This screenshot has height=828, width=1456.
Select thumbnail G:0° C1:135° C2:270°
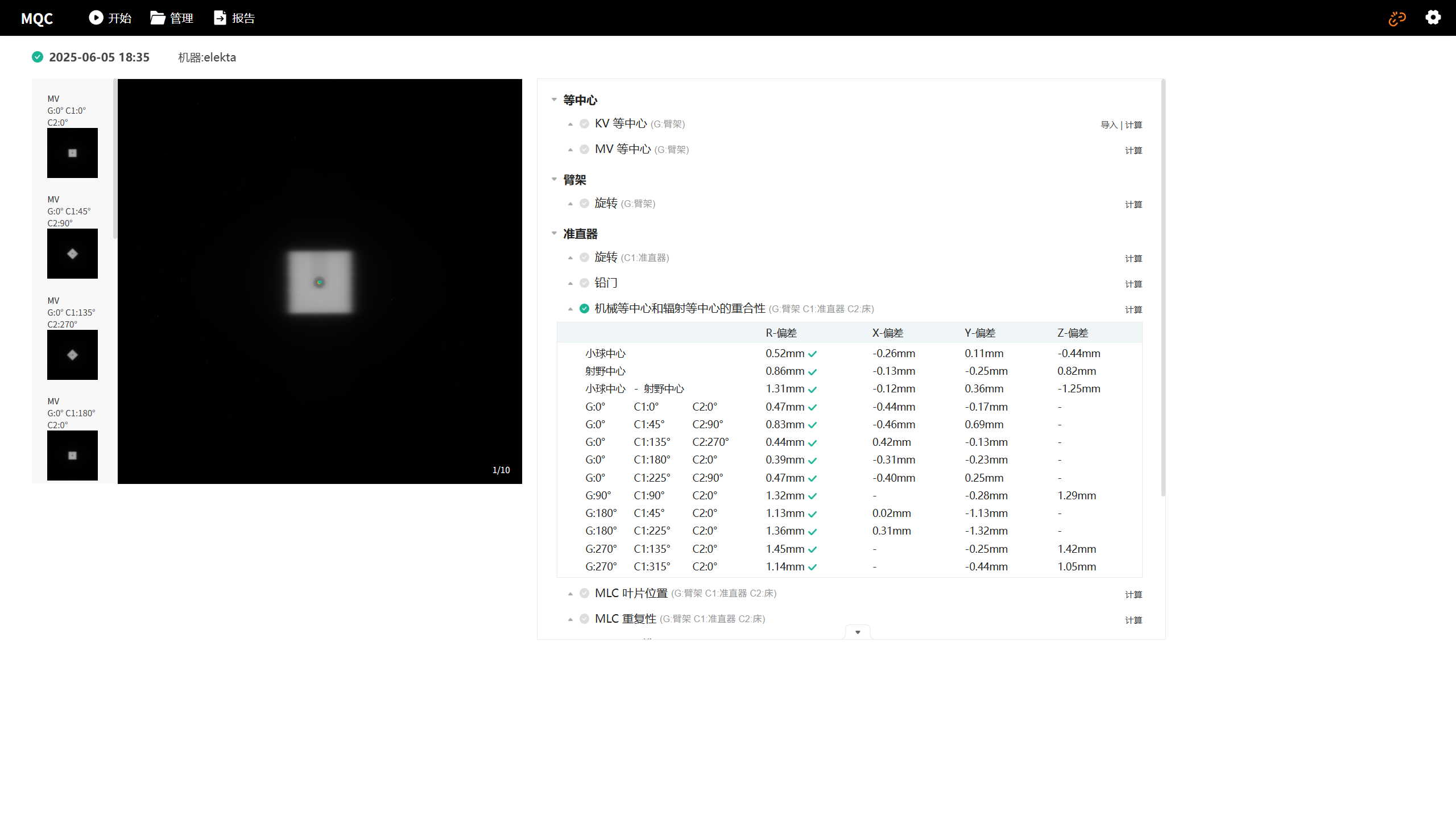[x=72, y=355]
